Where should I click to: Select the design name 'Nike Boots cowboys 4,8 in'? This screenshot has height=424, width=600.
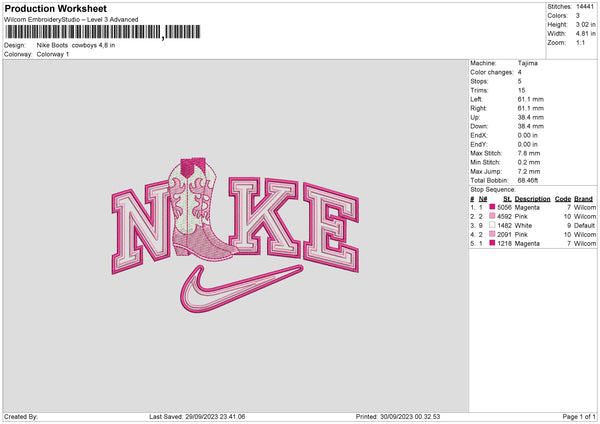click(x=76, y=45)
